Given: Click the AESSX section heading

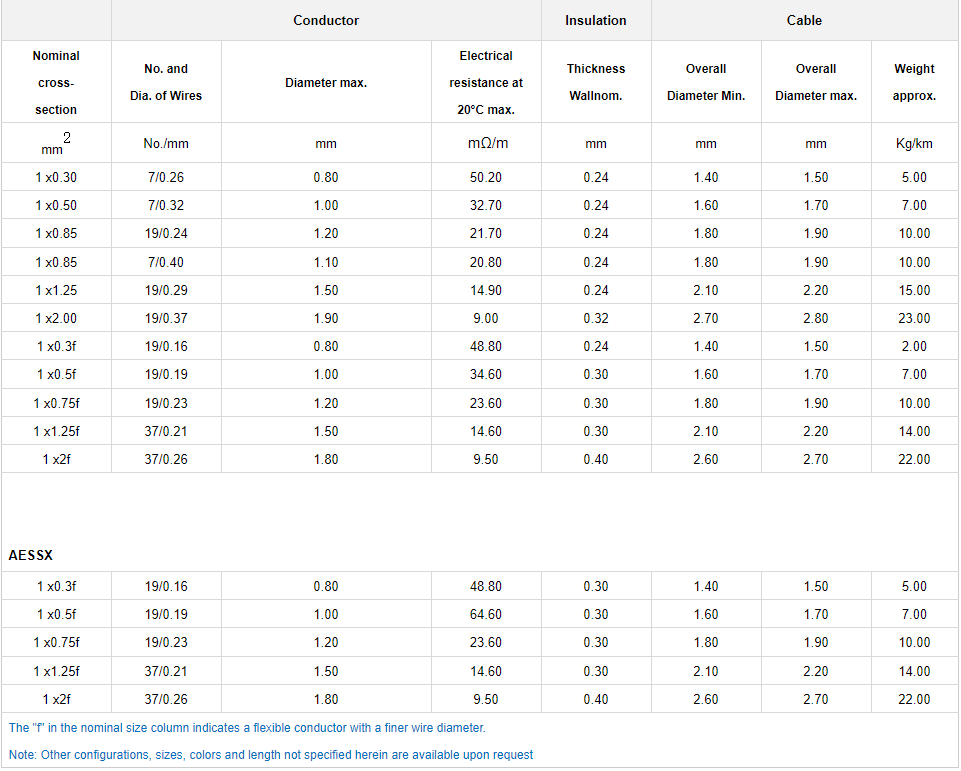Looking at the screenshot, I should (30, 554).
